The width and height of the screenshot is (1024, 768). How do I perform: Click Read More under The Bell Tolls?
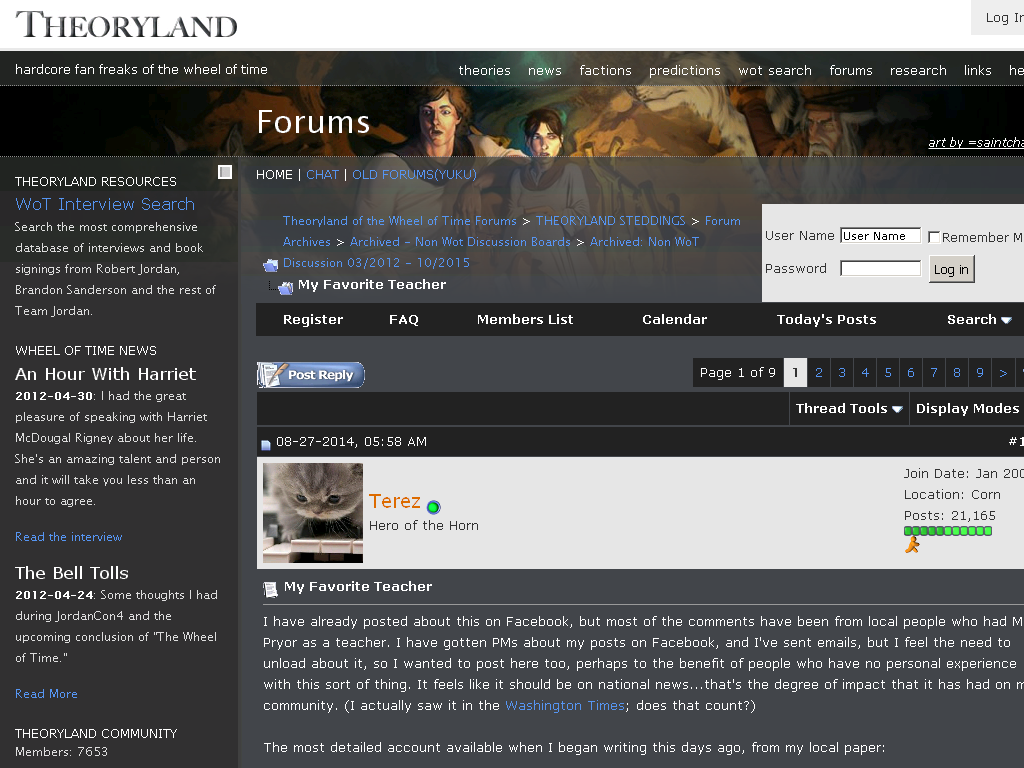tap(46, 694)
